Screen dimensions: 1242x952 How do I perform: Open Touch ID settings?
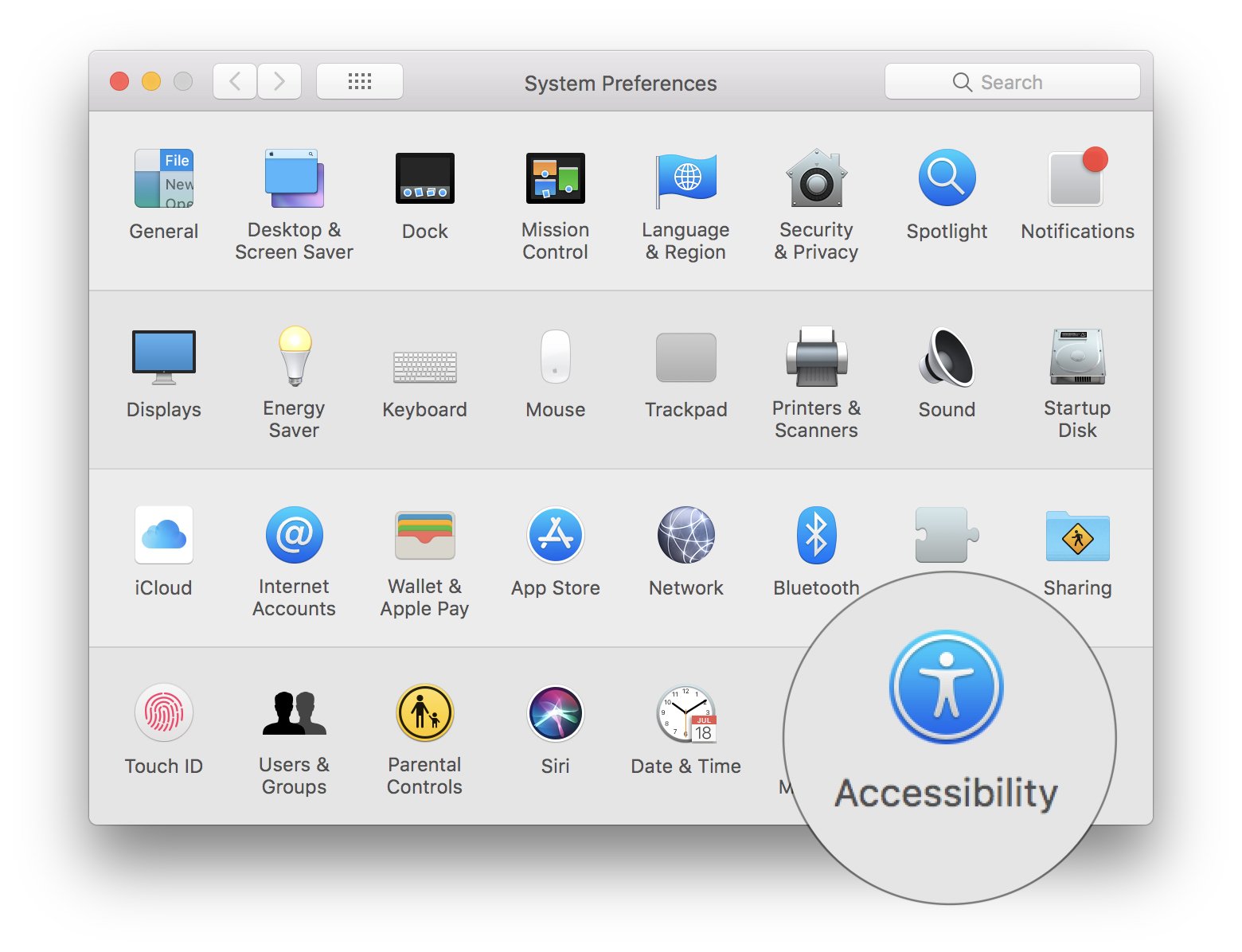[164, 715]
